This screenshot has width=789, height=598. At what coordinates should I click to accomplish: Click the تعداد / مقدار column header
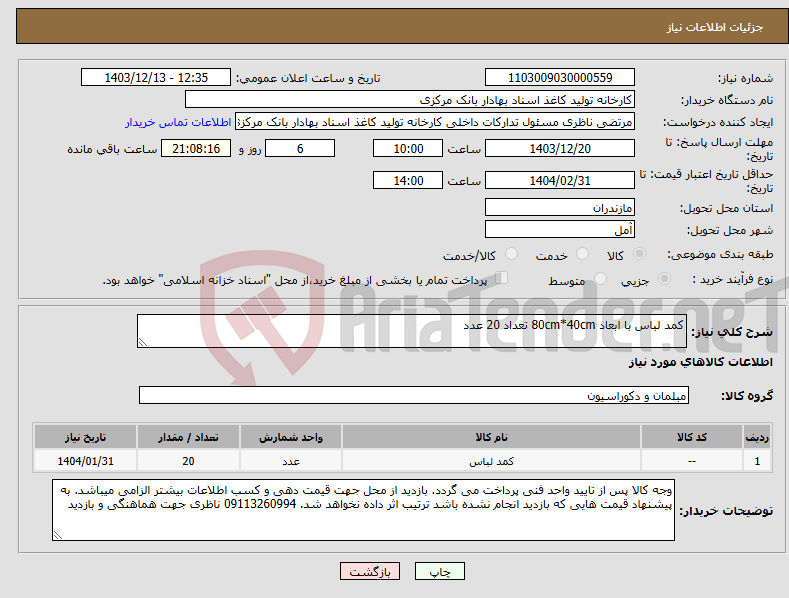188,437
